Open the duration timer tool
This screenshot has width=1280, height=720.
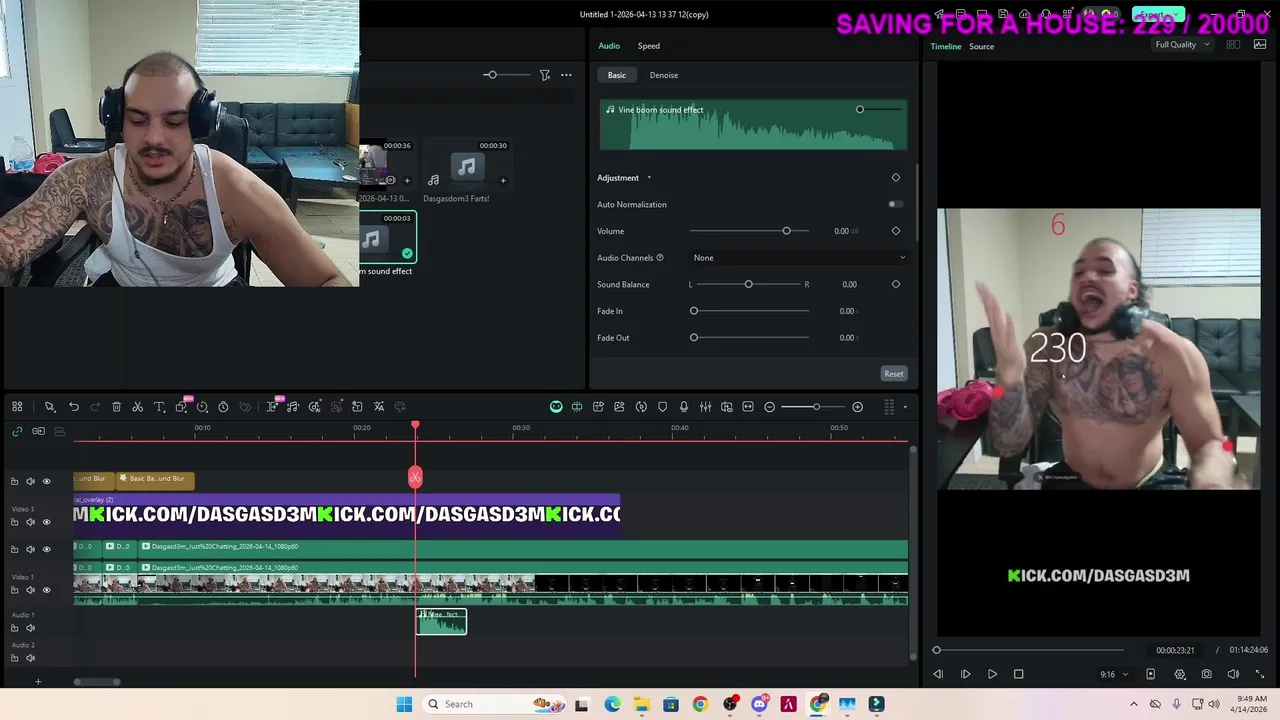tap(223, 407)
